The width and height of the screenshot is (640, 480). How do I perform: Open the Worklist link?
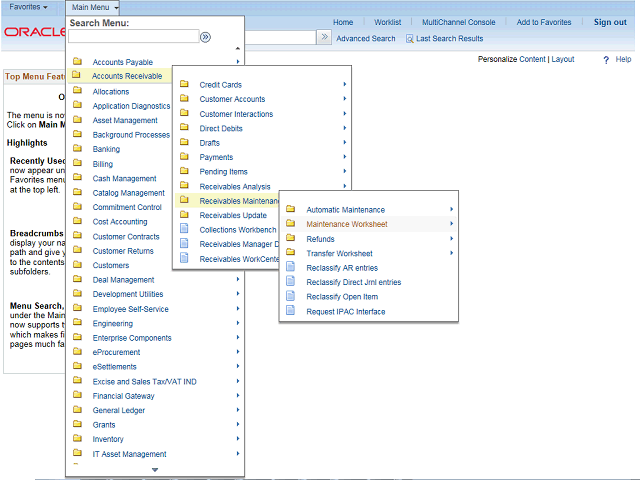(386, 22)
